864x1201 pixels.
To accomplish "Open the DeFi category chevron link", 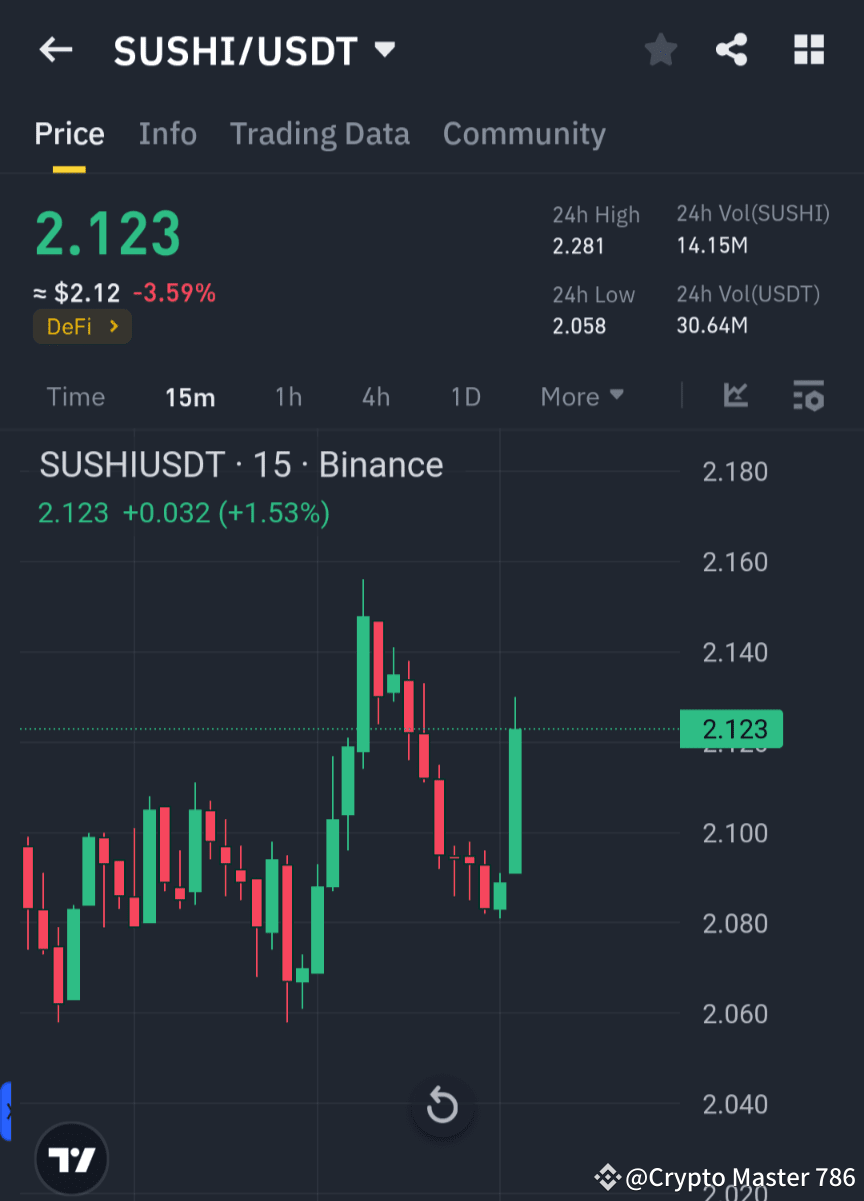I will click(x=82, y=326).
